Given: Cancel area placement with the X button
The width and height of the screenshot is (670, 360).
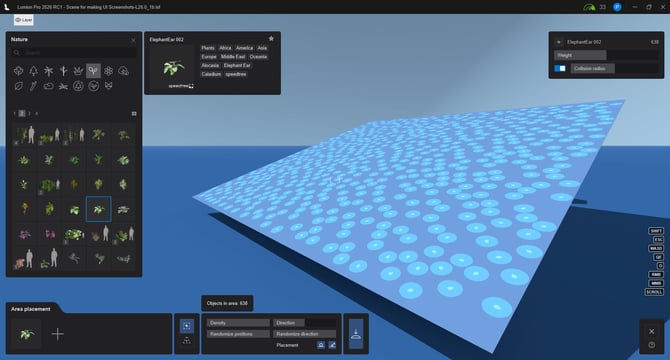Looking at the screenshot, I should point(652,331).
